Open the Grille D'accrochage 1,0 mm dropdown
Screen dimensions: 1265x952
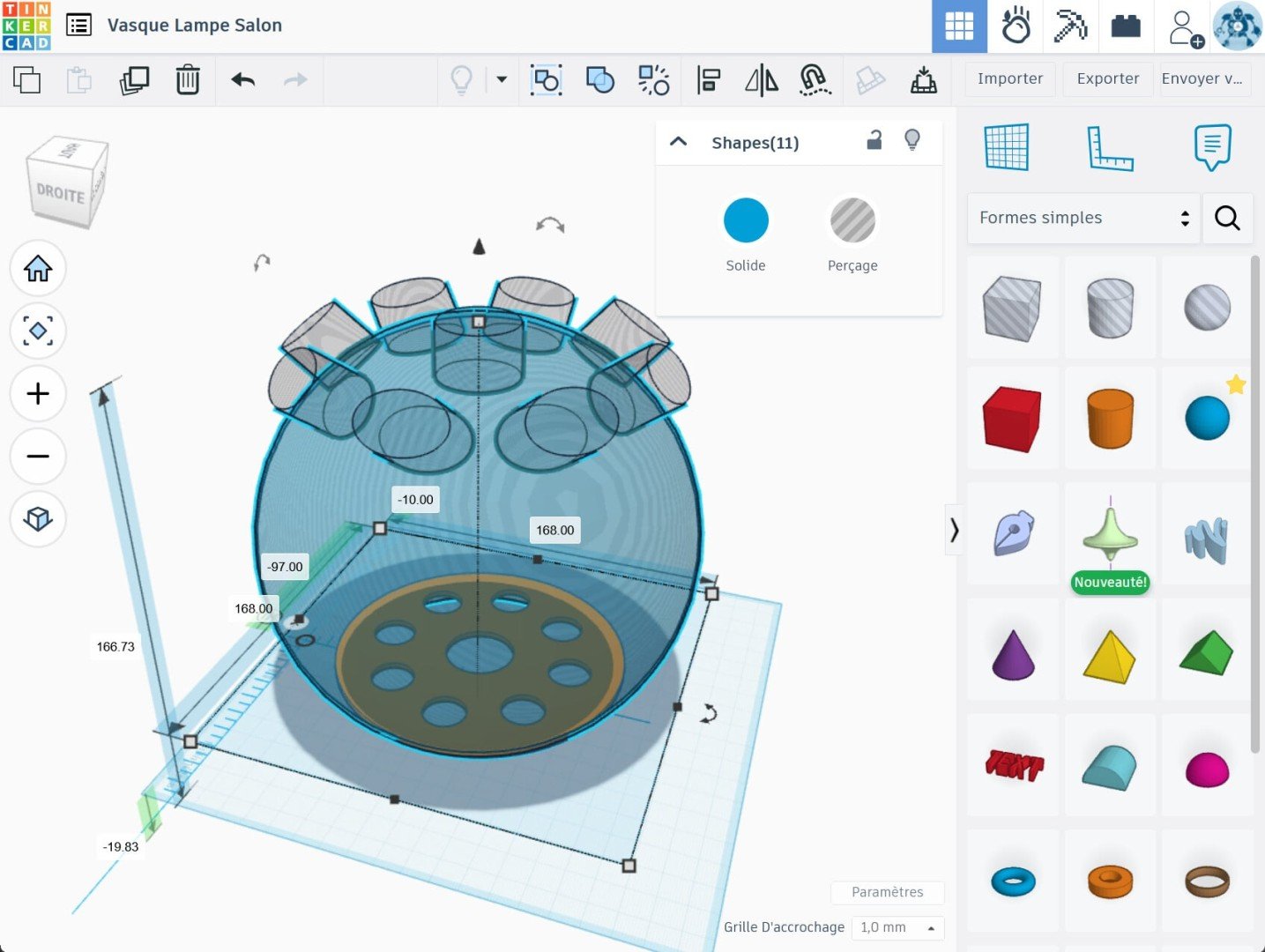[x=897, y=927]
